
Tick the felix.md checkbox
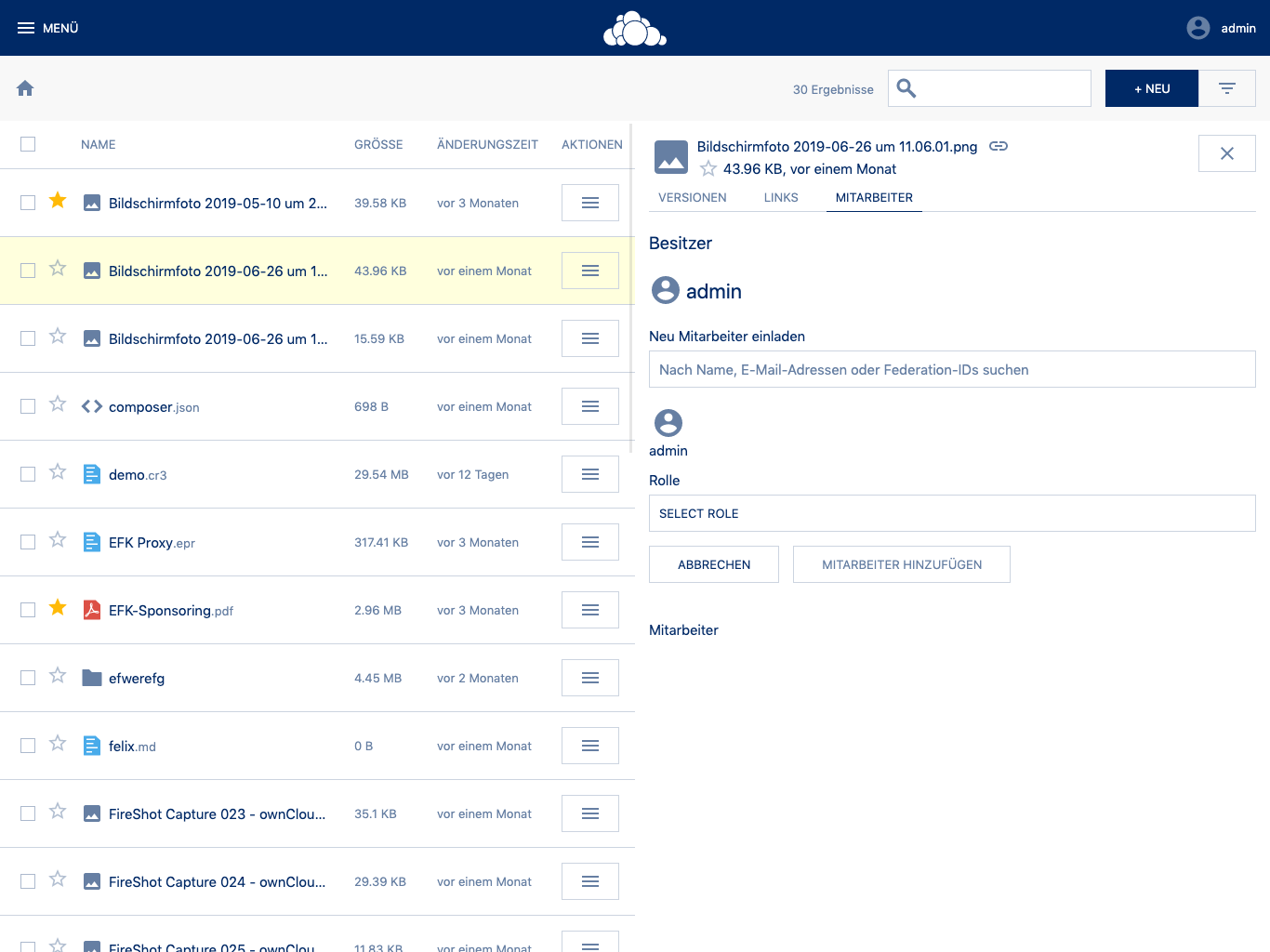(28, 746)
